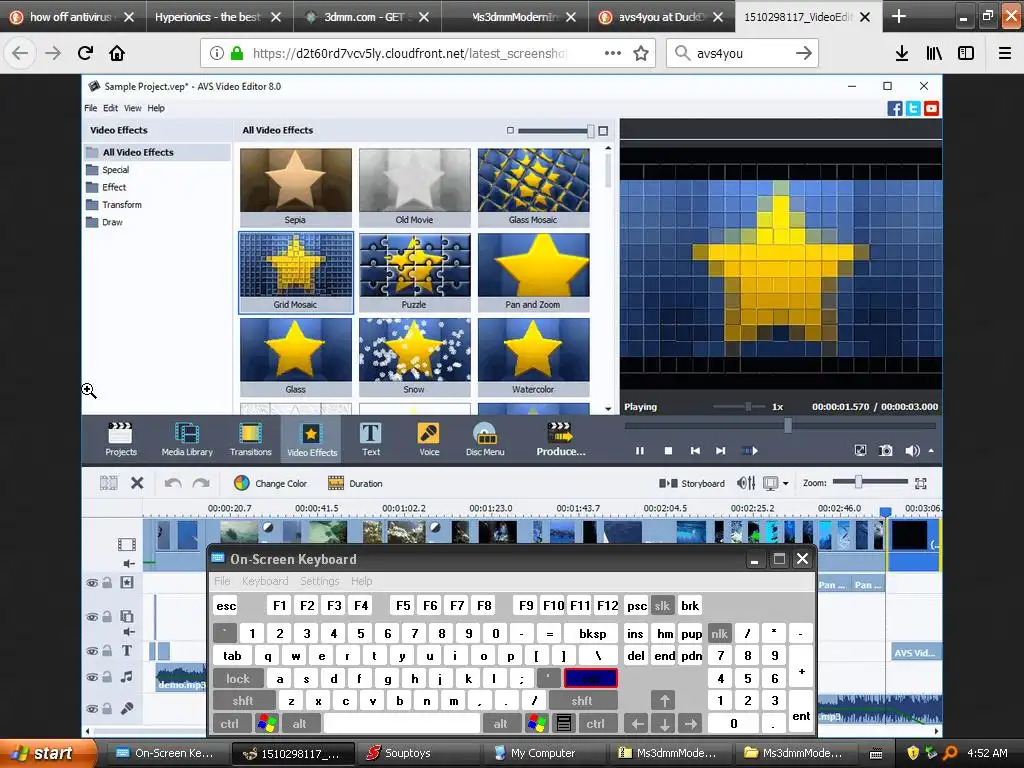Image resolution: width=1024 pixels, height=768 pixels.
Task: Take a snapshot of the preview
Action: pos(886,451)
